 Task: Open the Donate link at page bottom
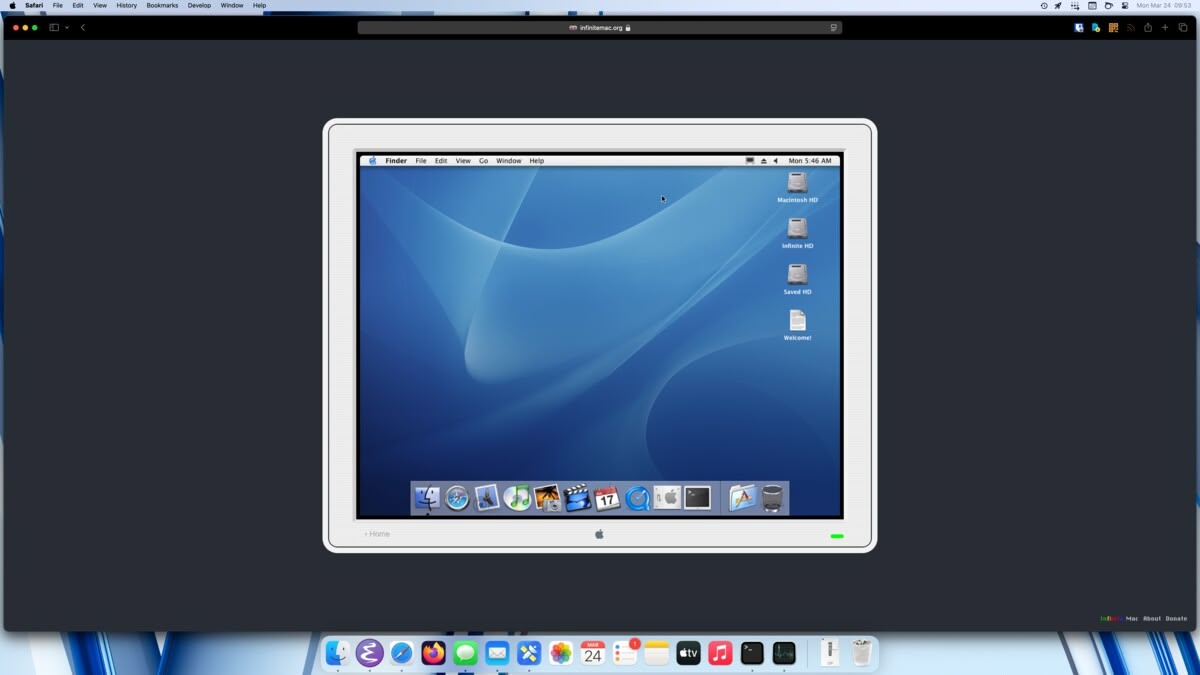point(1176,618)
